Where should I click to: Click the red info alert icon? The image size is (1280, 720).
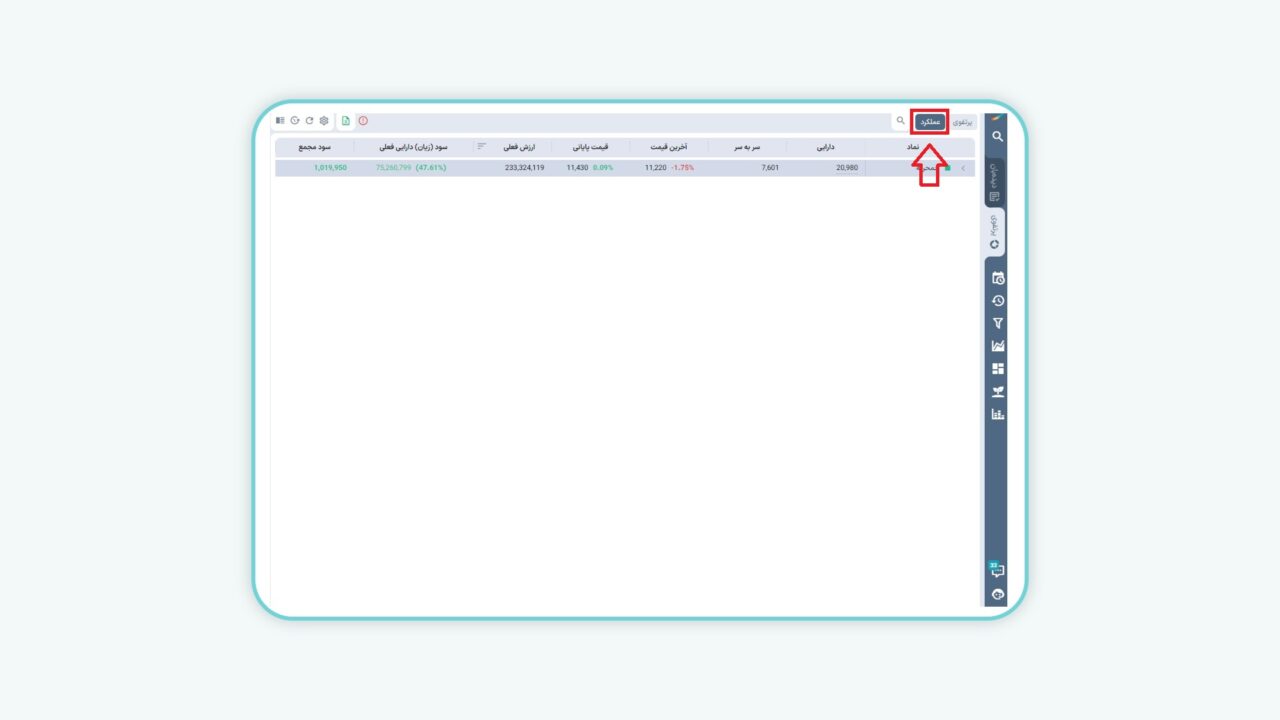[x=363, y=121]
